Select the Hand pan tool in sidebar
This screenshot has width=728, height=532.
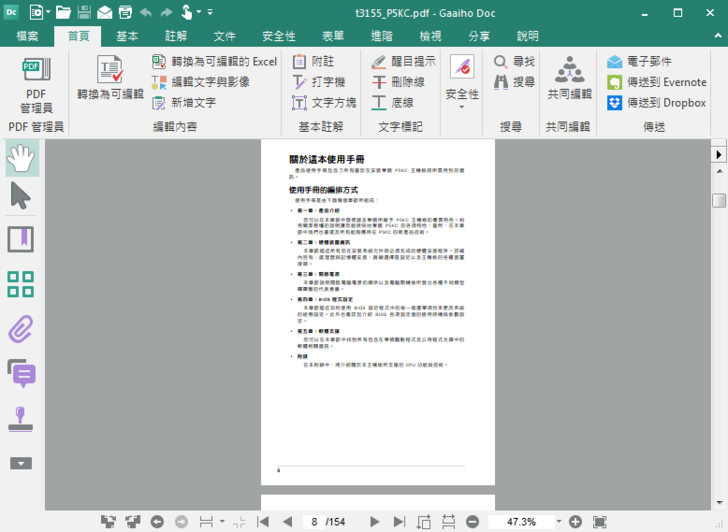(21, 156)
